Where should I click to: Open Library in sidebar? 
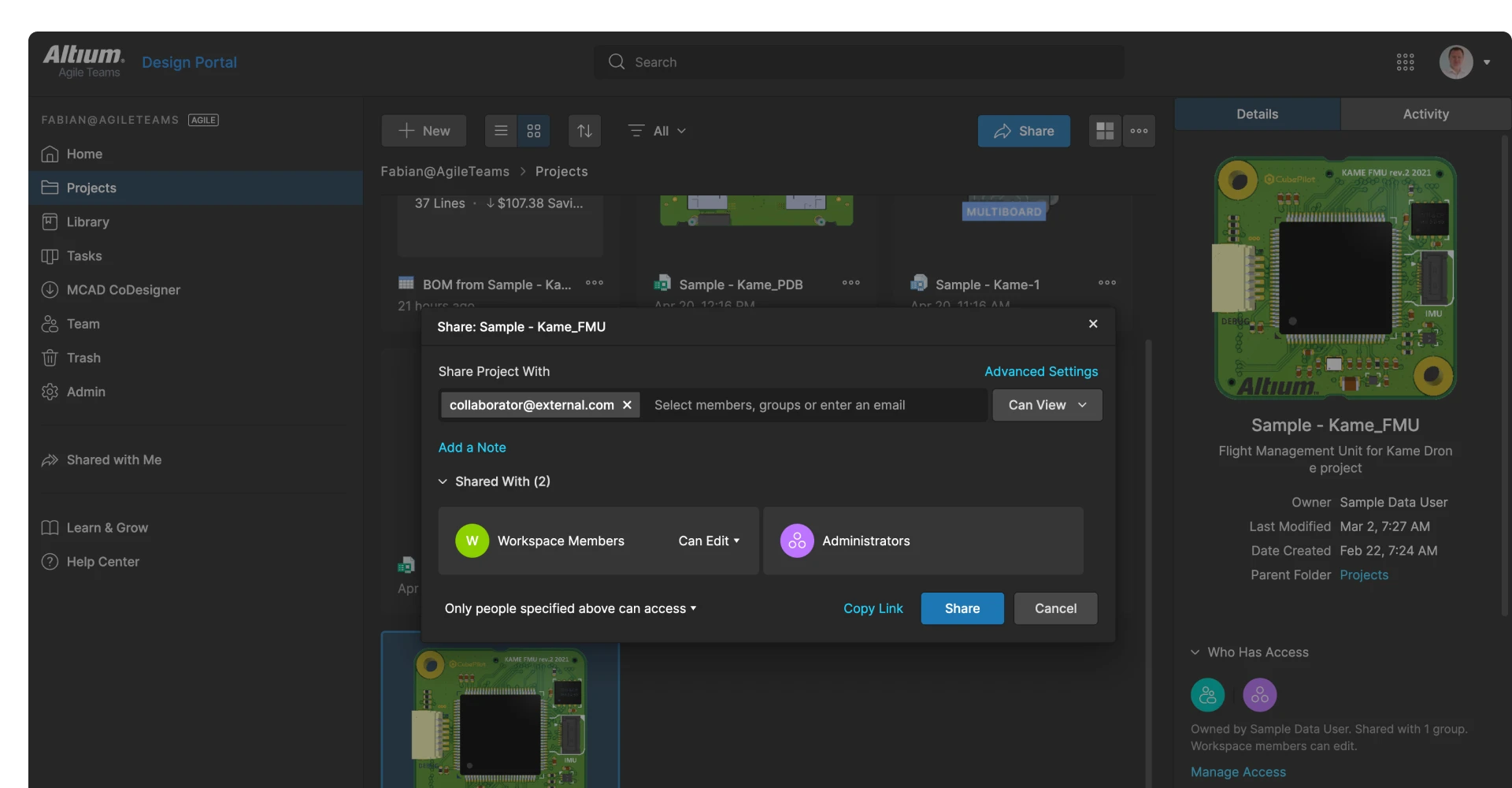tap(195, 222)
